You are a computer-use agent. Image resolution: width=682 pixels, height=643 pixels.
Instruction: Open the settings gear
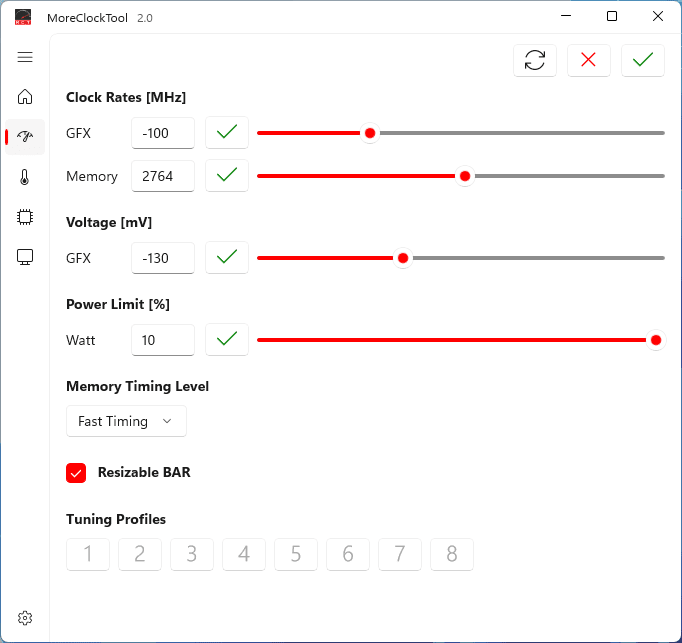(25, 618)
